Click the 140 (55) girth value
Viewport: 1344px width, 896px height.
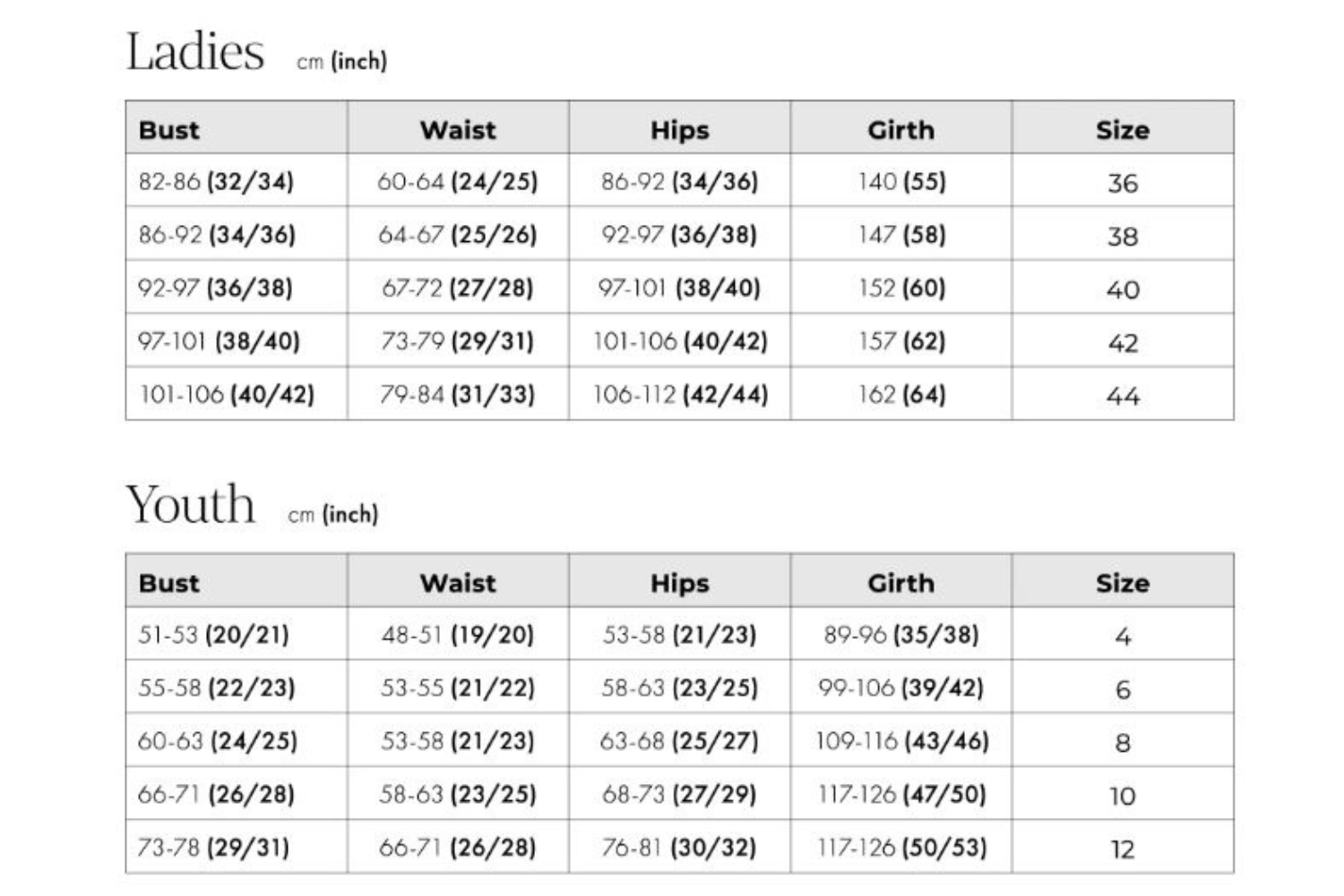[901, 182]
